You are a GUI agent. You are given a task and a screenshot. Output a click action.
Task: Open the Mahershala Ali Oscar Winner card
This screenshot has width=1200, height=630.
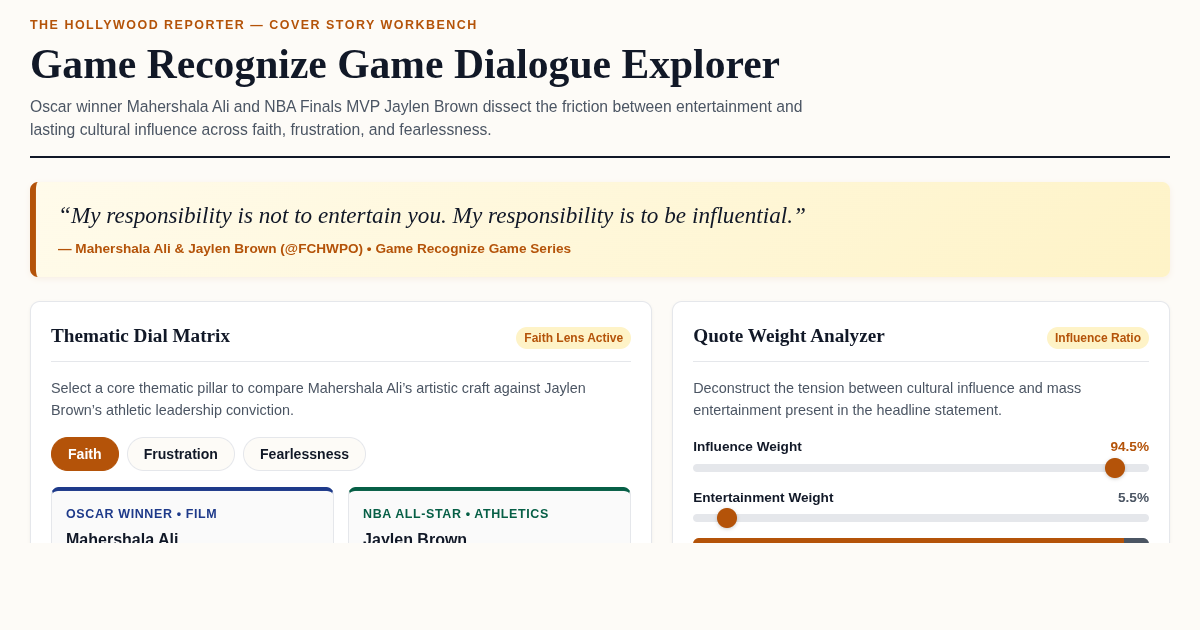coord(192,516)
